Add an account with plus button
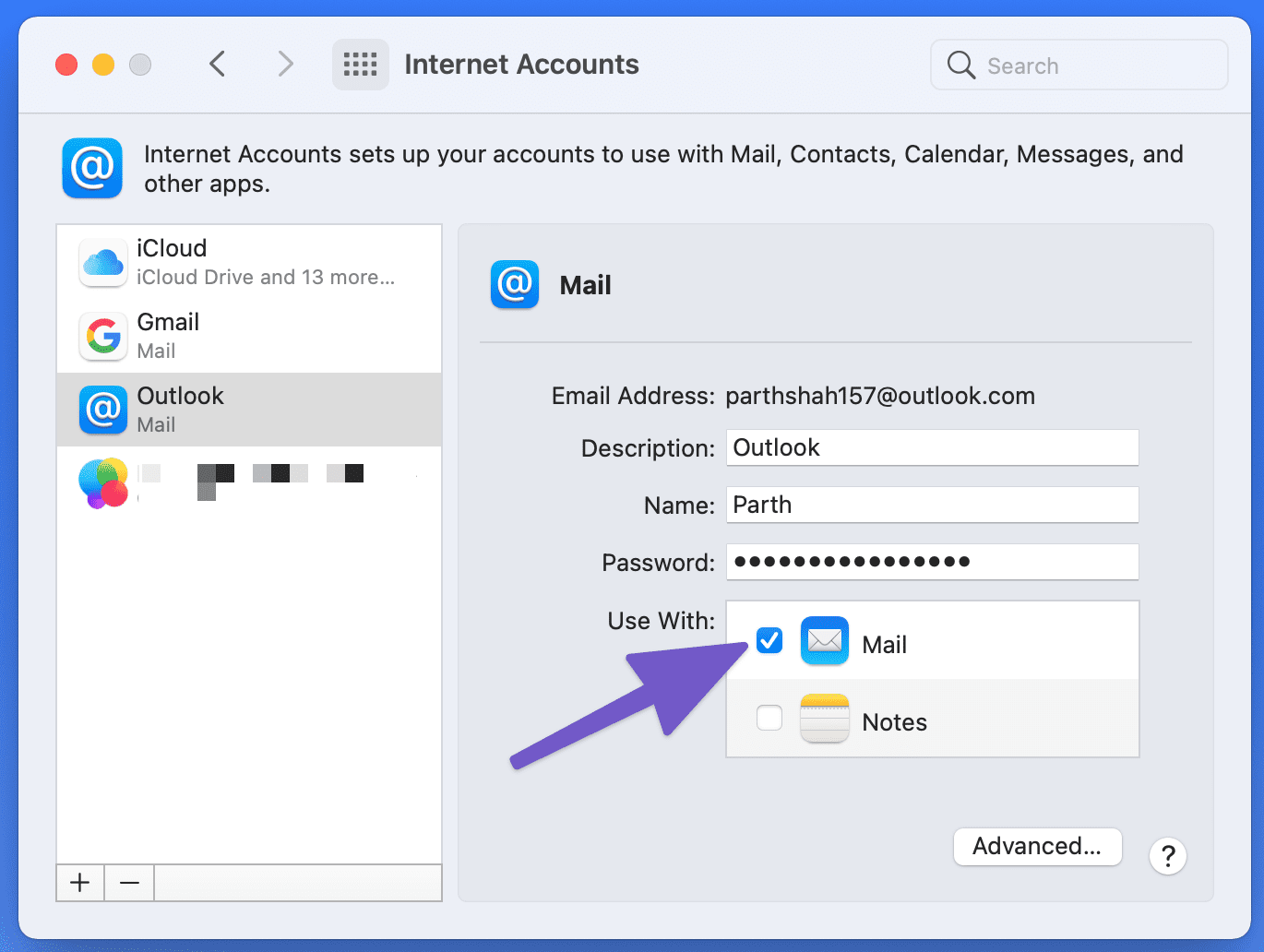 tap(80, 883)
